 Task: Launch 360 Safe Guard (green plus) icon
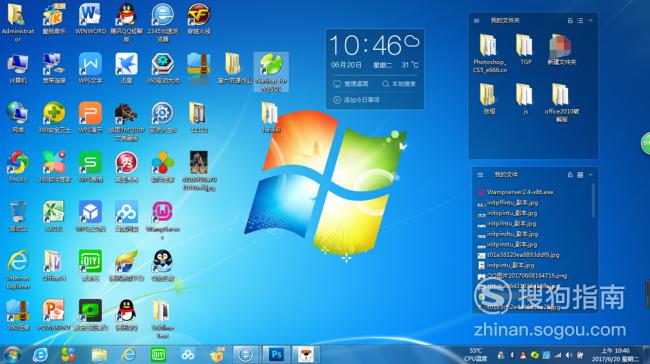[54, 117]
